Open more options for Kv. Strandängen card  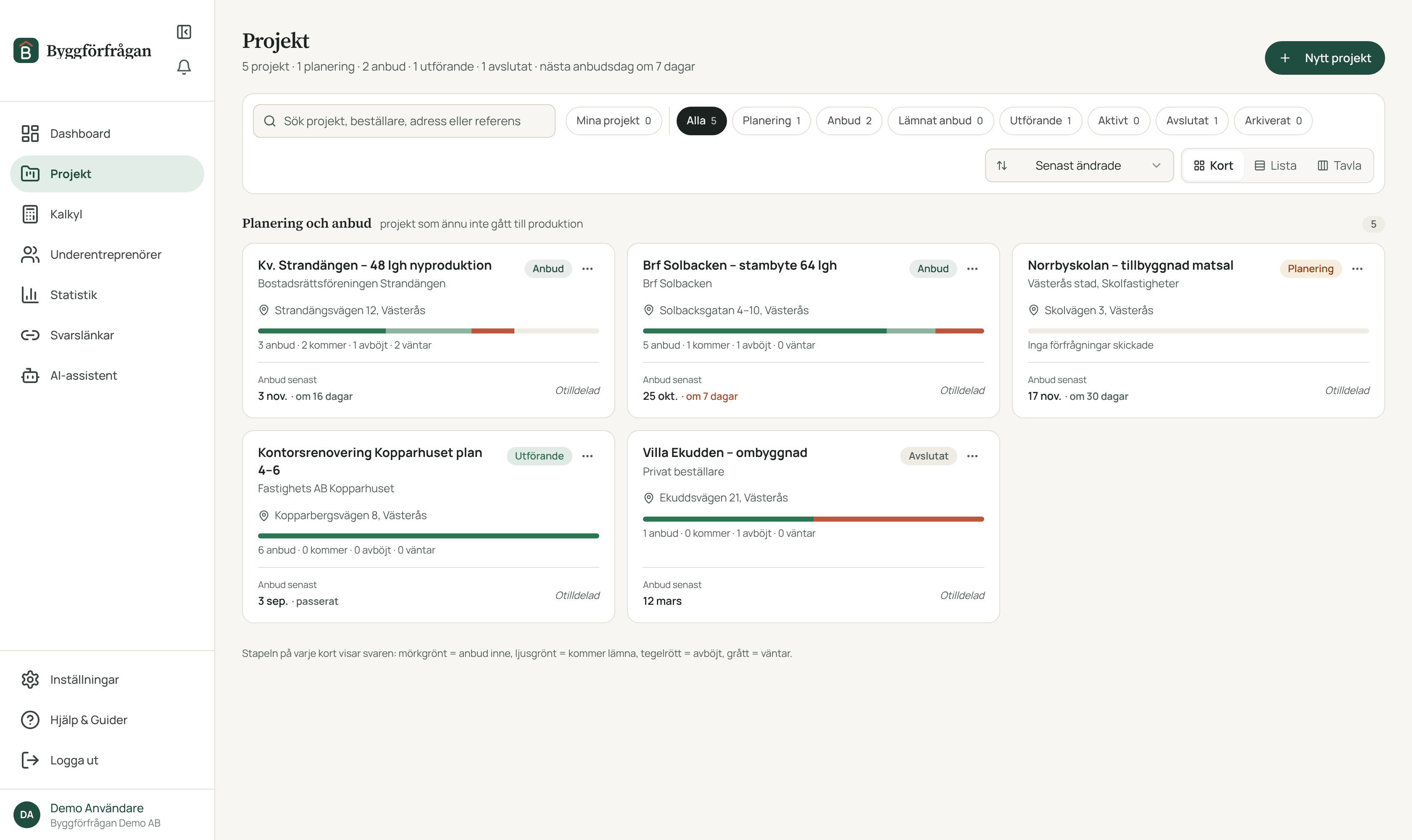click(587, 269)
